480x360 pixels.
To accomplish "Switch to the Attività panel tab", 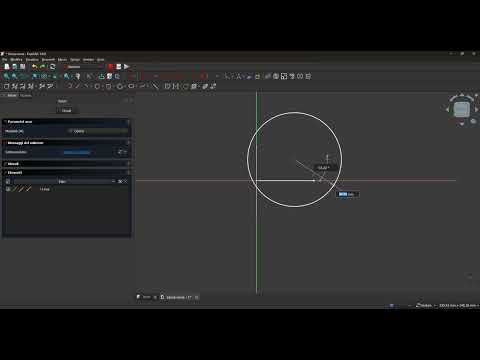I will (x=26, y=96).
